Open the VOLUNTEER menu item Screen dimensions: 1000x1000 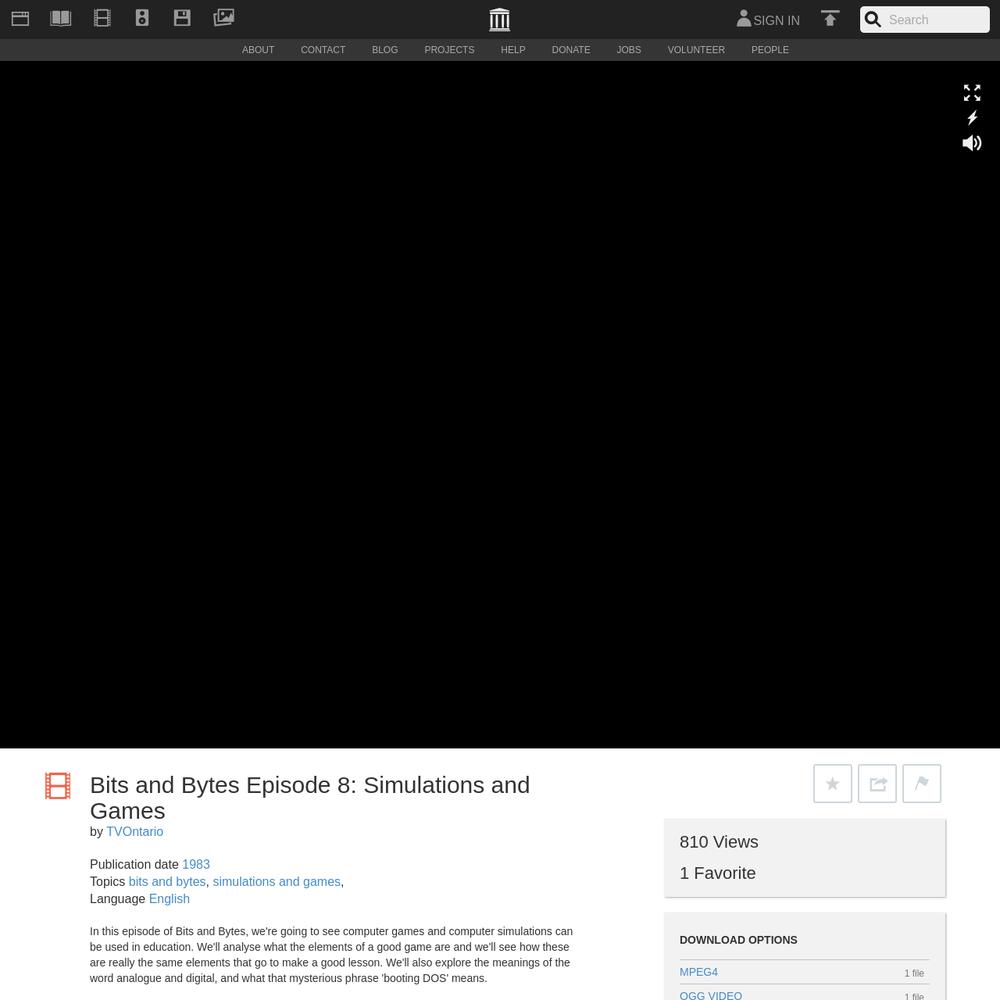tap(696, 50)
